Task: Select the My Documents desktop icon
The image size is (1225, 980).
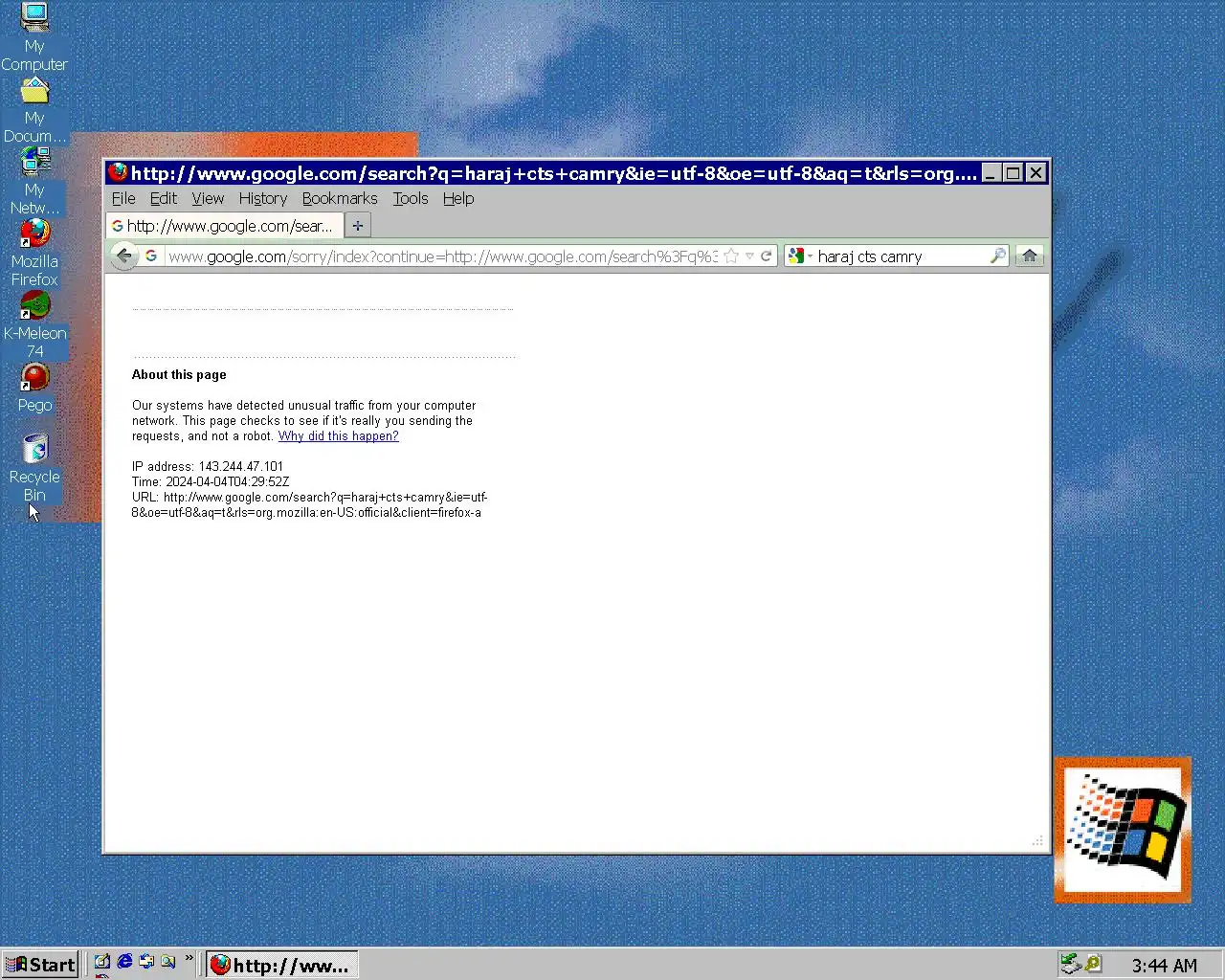Action: tap(34, 111)
